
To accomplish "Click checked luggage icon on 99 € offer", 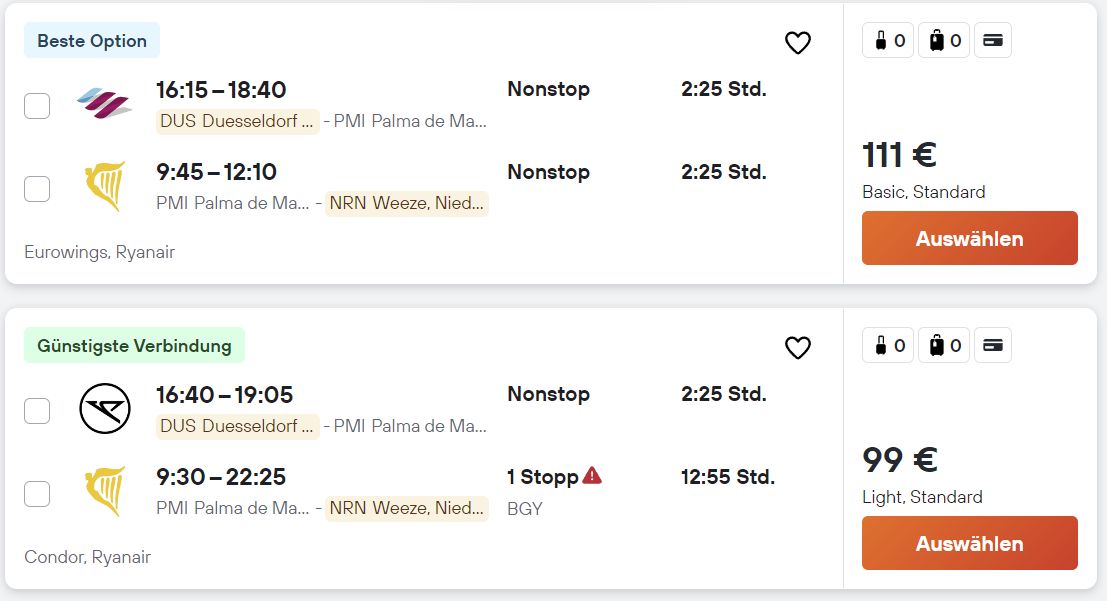I will 945,345.
